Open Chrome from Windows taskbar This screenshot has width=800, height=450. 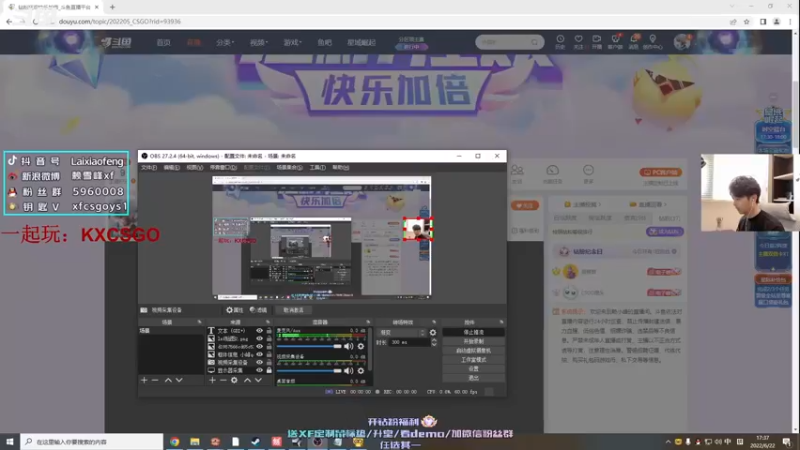(174, 442)
